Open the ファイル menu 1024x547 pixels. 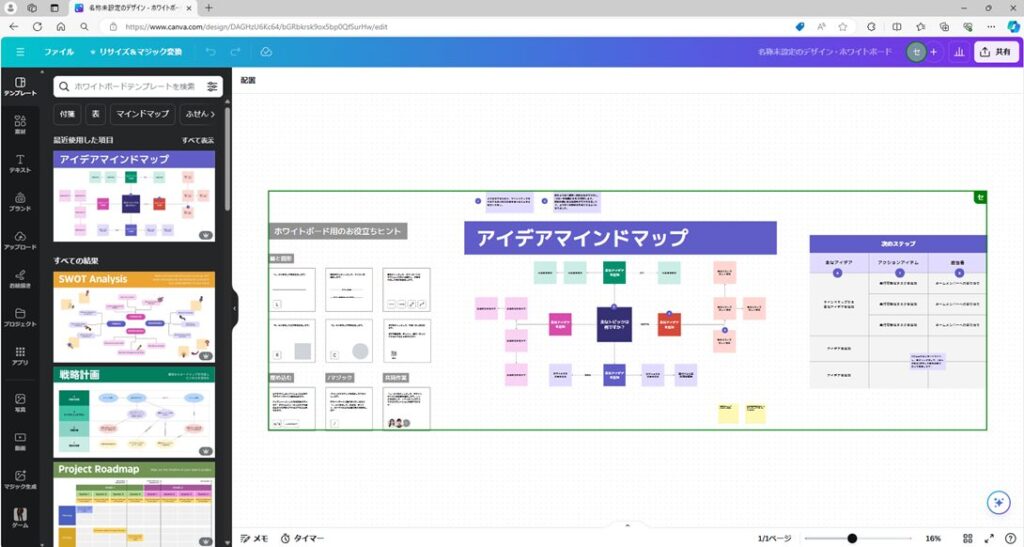58,51
